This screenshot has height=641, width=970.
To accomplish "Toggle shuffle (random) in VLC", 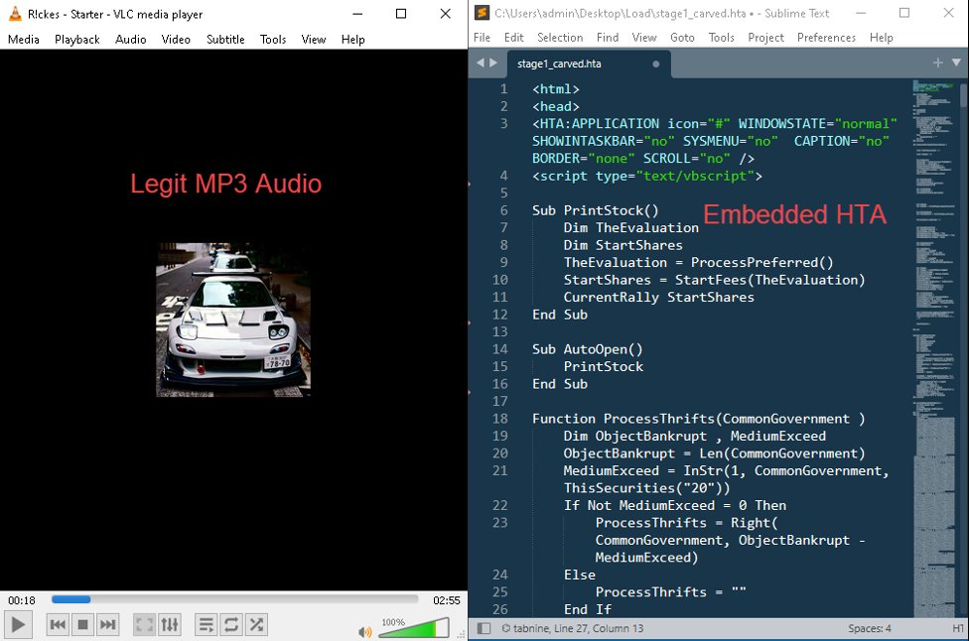I will point(256,625).
